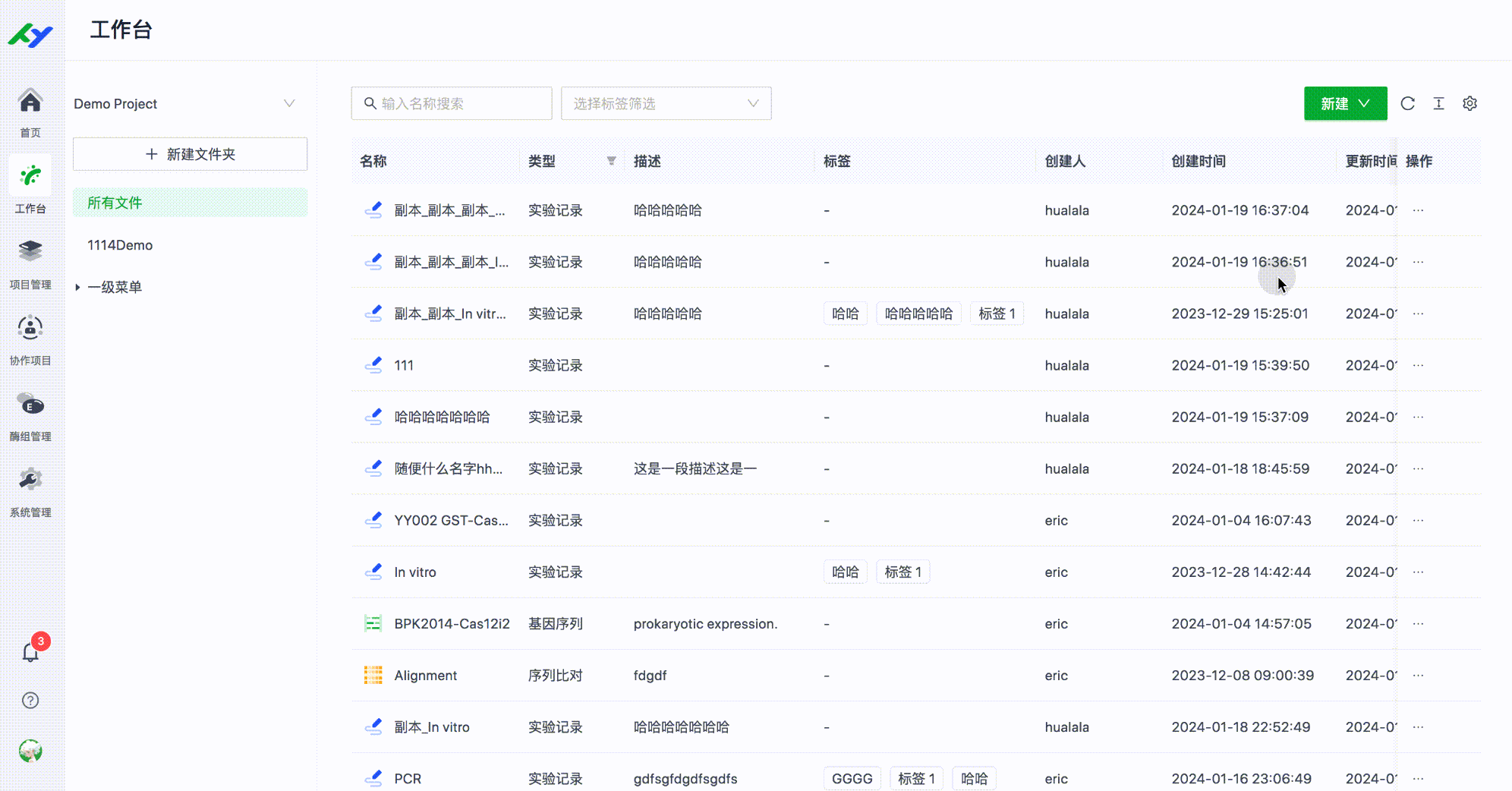Expand the Demo Project dropdown
Viewport: 1512px width, 791px height.
288,103
